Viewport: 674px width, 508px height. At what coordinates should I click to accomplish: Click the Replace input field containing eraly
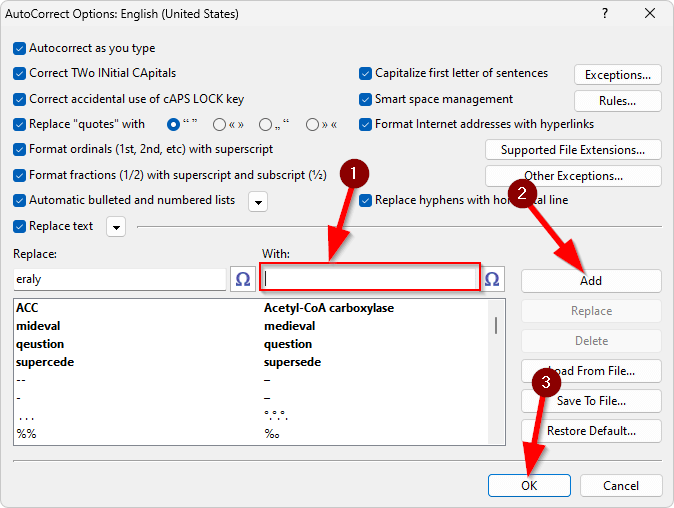119,279
